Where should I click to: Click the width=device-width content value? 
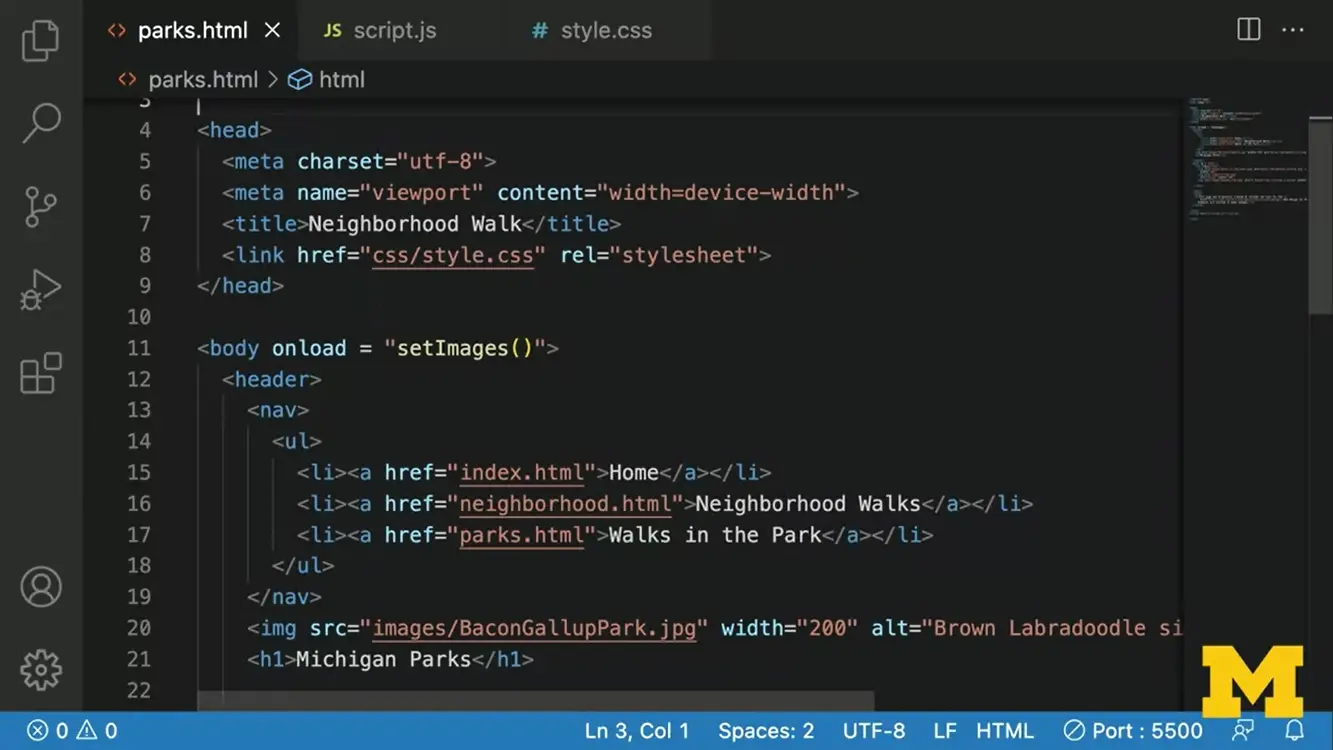pos(721,192)
